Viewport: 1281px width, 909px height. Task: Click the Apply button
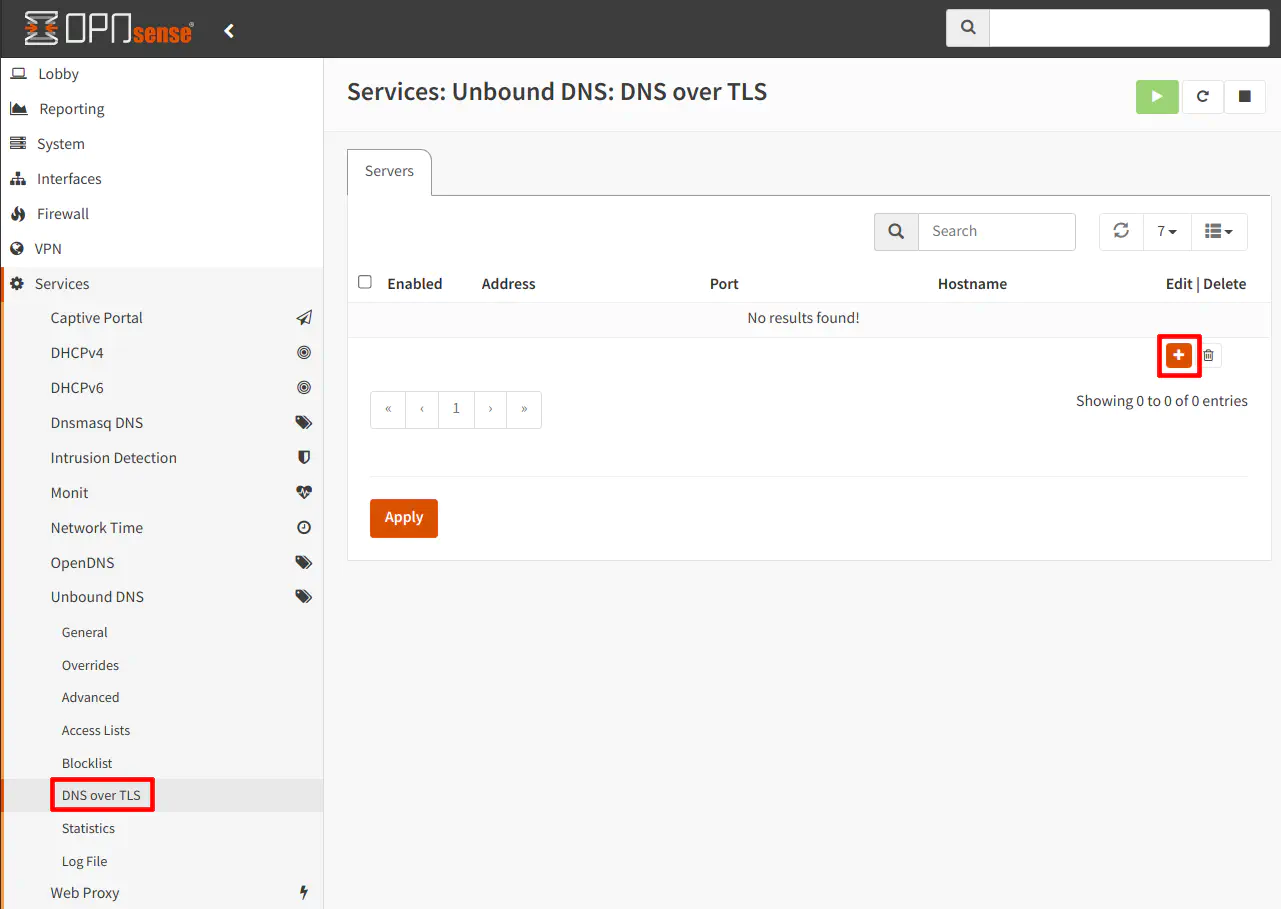pos(404,518)
